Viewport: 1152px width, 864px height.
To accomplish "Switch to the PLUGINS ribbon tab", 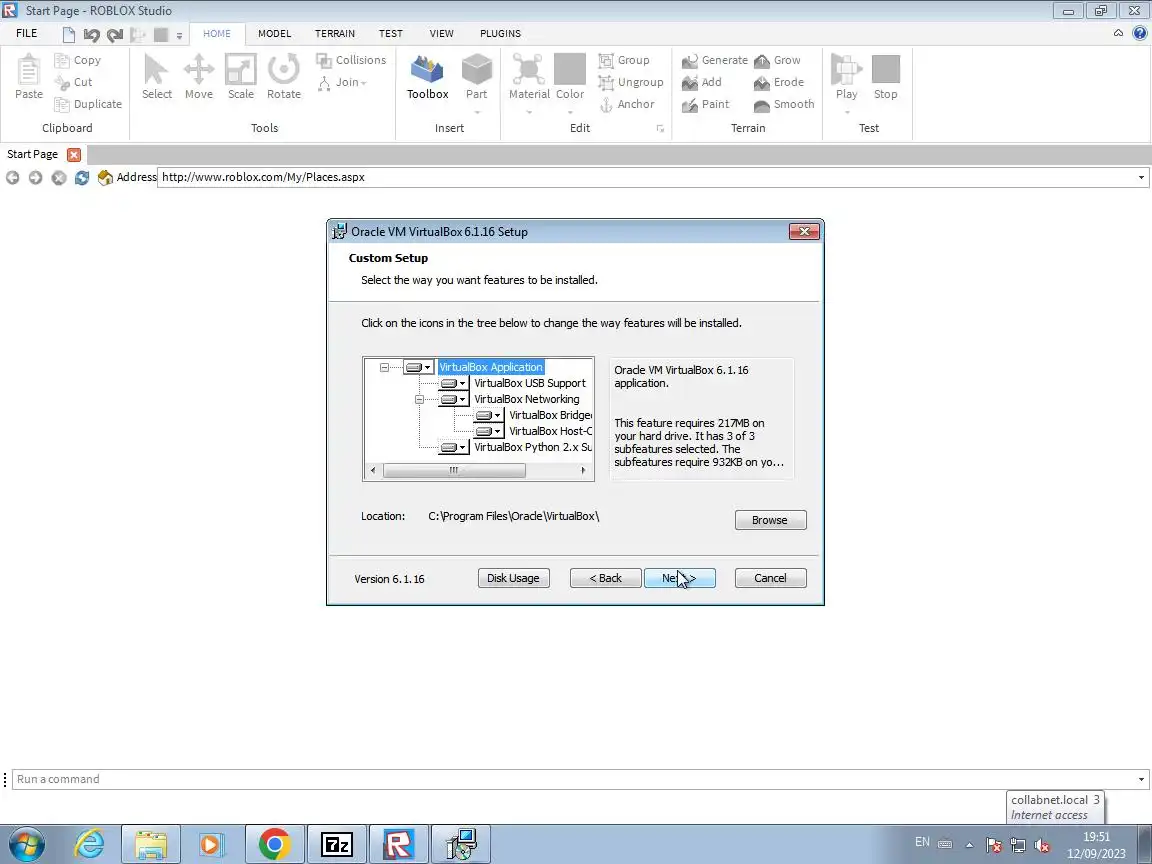I will coord(500,34).
